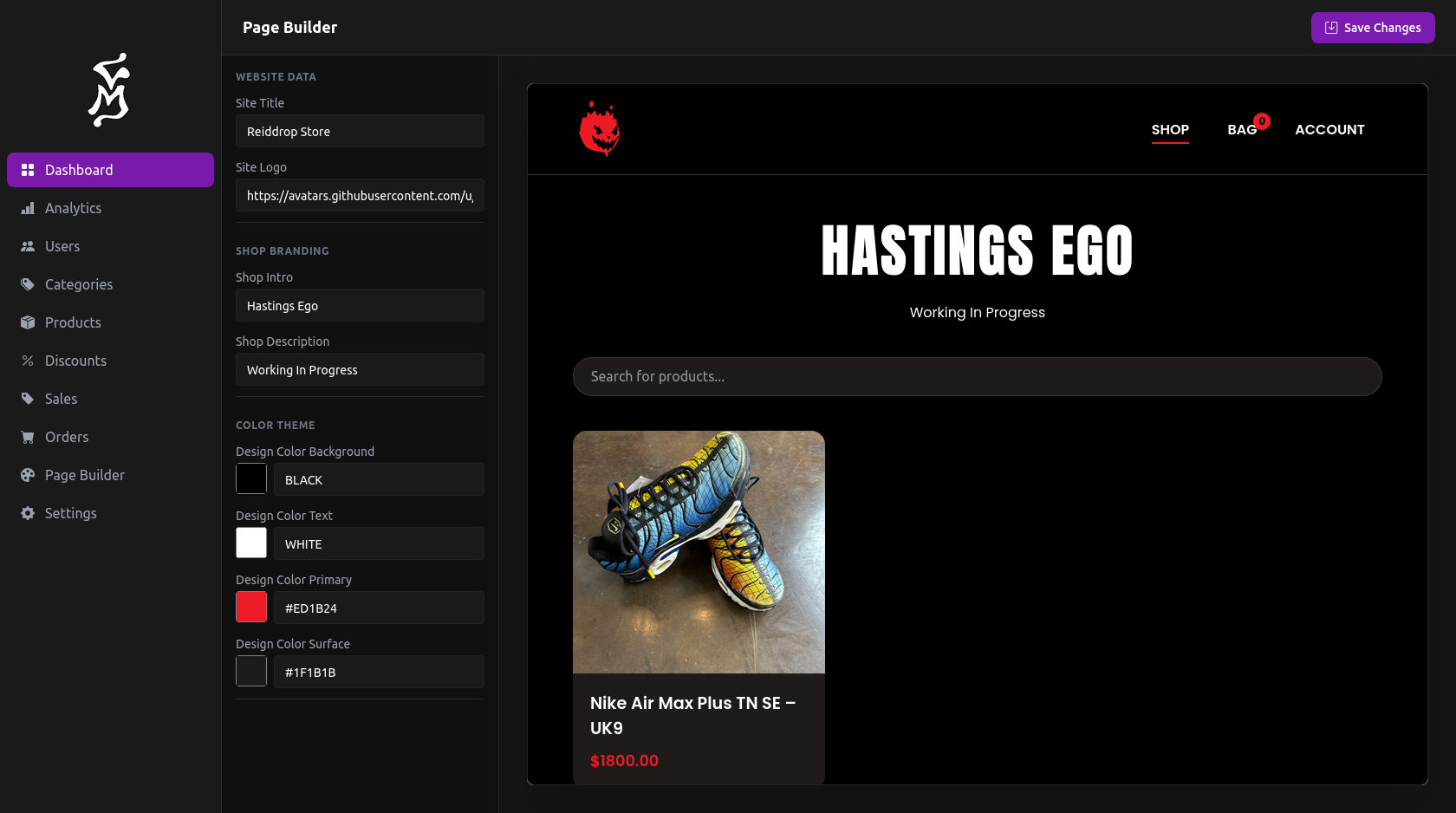Click the Categories tags icon
Image resolution: width=1456 pixels, height=813 pixels.
[28, 284]
